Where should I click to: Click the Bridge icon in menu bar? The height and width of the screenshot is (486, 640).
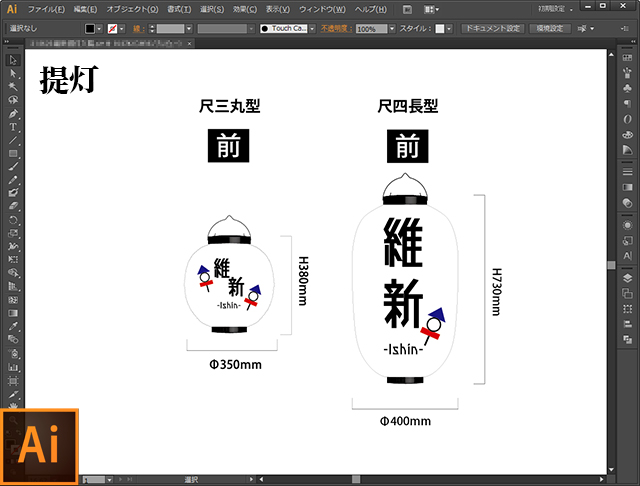[407, 9]
